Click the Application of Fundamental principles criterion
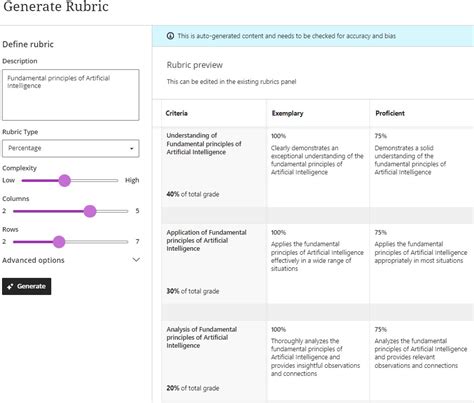This screenshot has width=474, height=403. 206,240
